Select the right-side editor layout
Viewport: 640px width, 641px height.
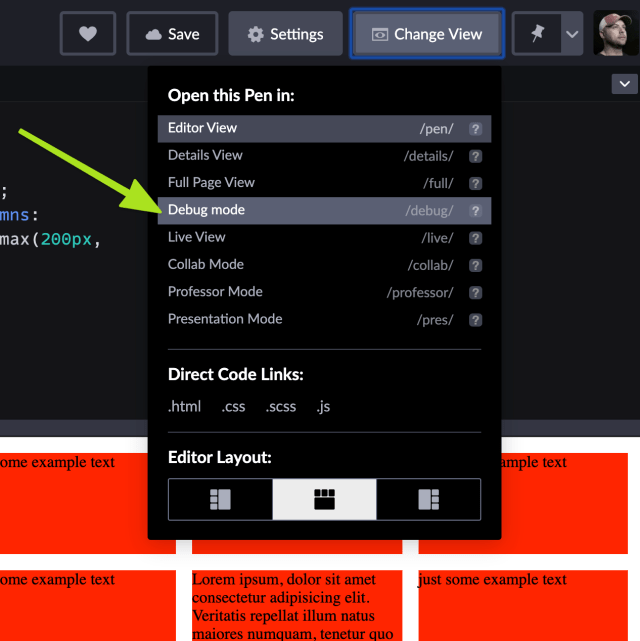[428, 499]
